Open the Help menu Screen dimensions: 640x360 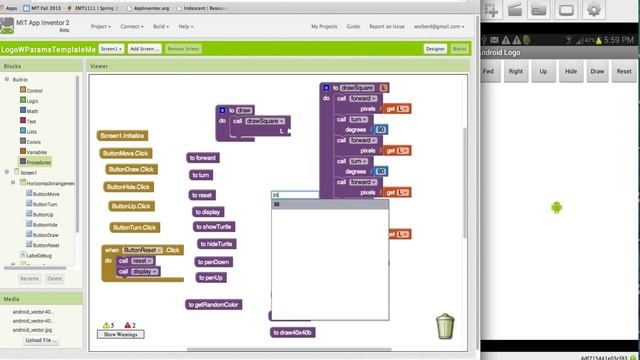pyautogui.click(x=186, y=27)
